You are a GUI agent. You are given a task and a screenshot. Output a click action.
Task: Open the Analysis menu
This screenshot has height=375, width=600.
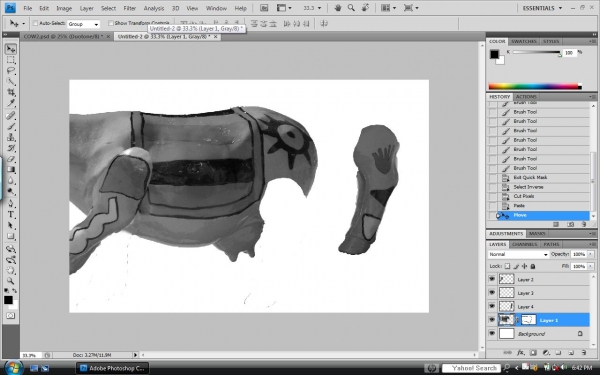click(154, 8)
